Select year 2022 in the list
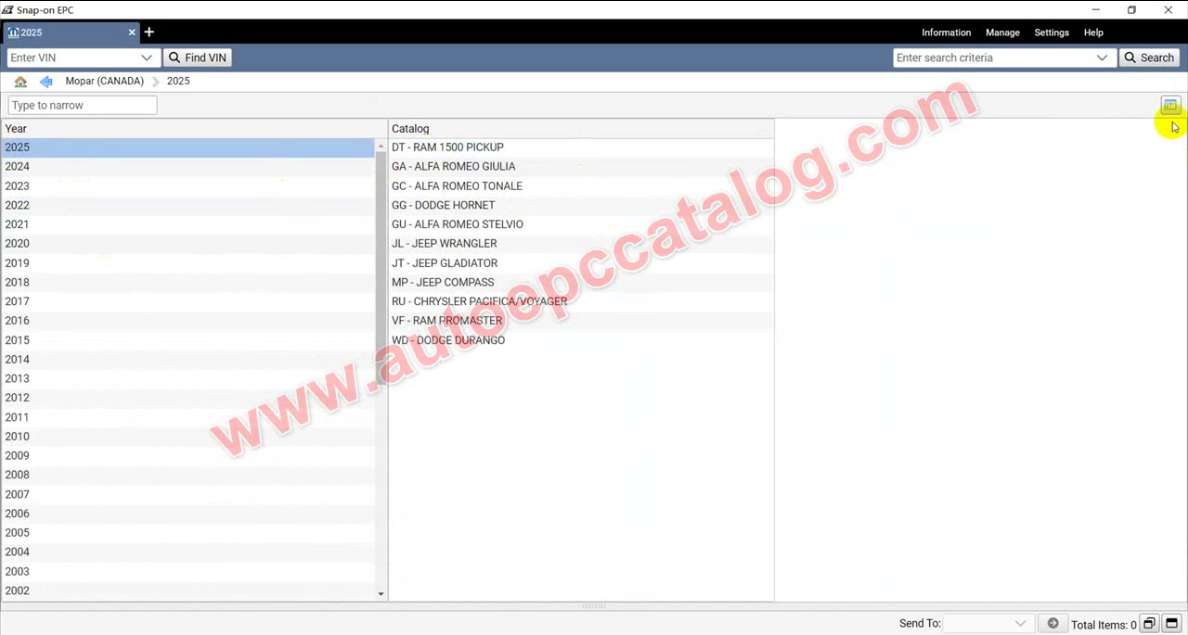 pos(188,205)
